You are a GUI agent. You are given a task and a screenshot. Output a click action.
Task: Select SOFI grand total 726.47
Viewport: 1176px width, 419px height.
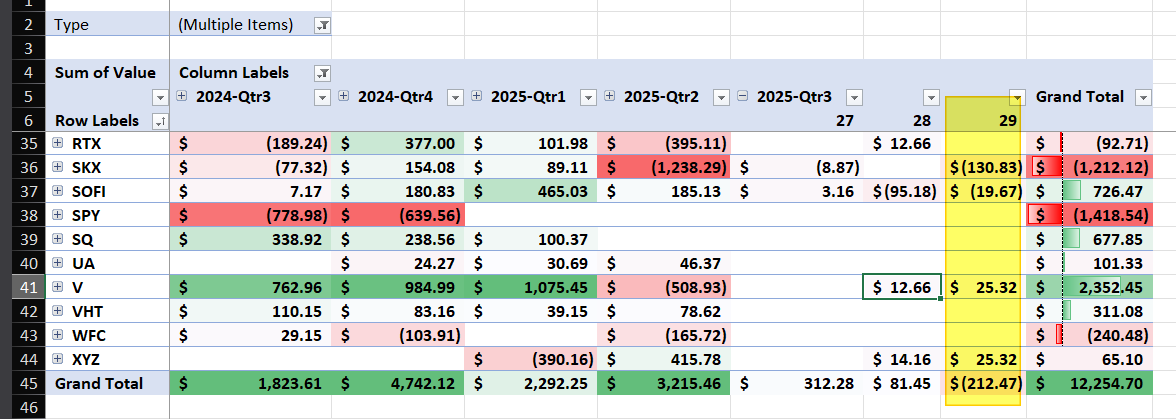[1089, 192]
